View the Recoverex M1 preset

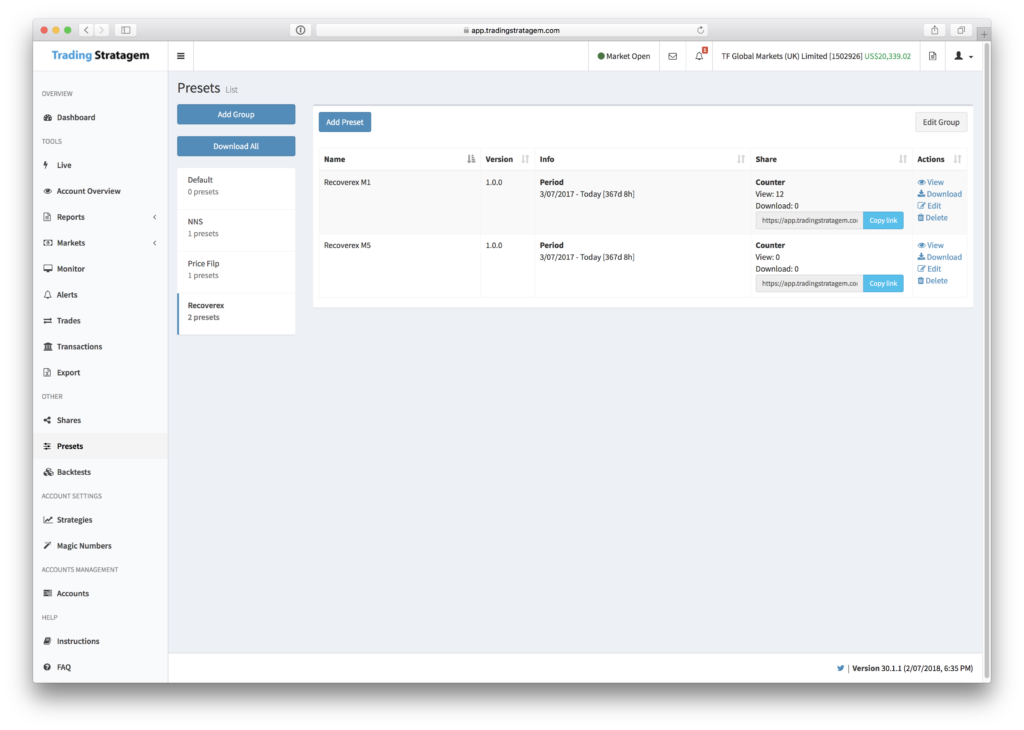pyautogui.click(x=931, y=182)
